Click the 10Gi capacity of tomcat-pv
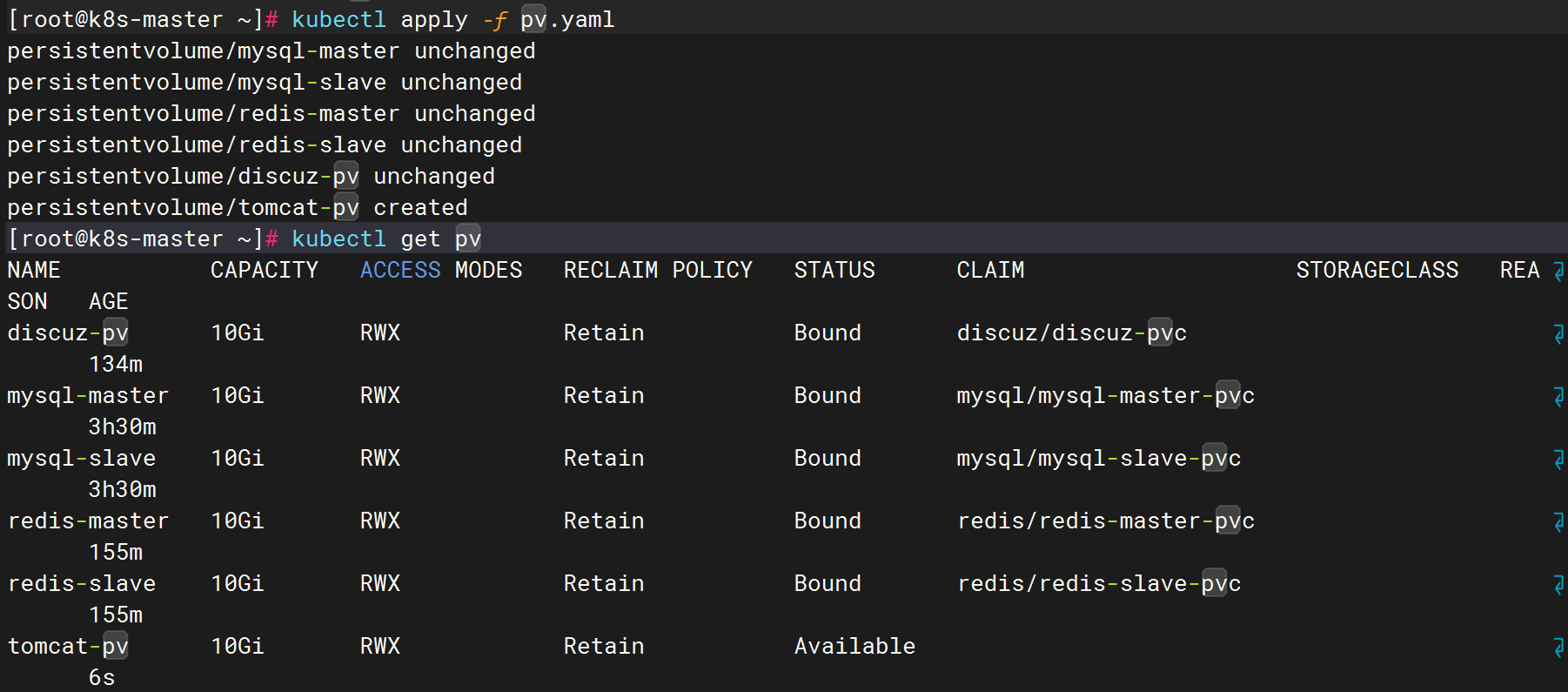 238,646
